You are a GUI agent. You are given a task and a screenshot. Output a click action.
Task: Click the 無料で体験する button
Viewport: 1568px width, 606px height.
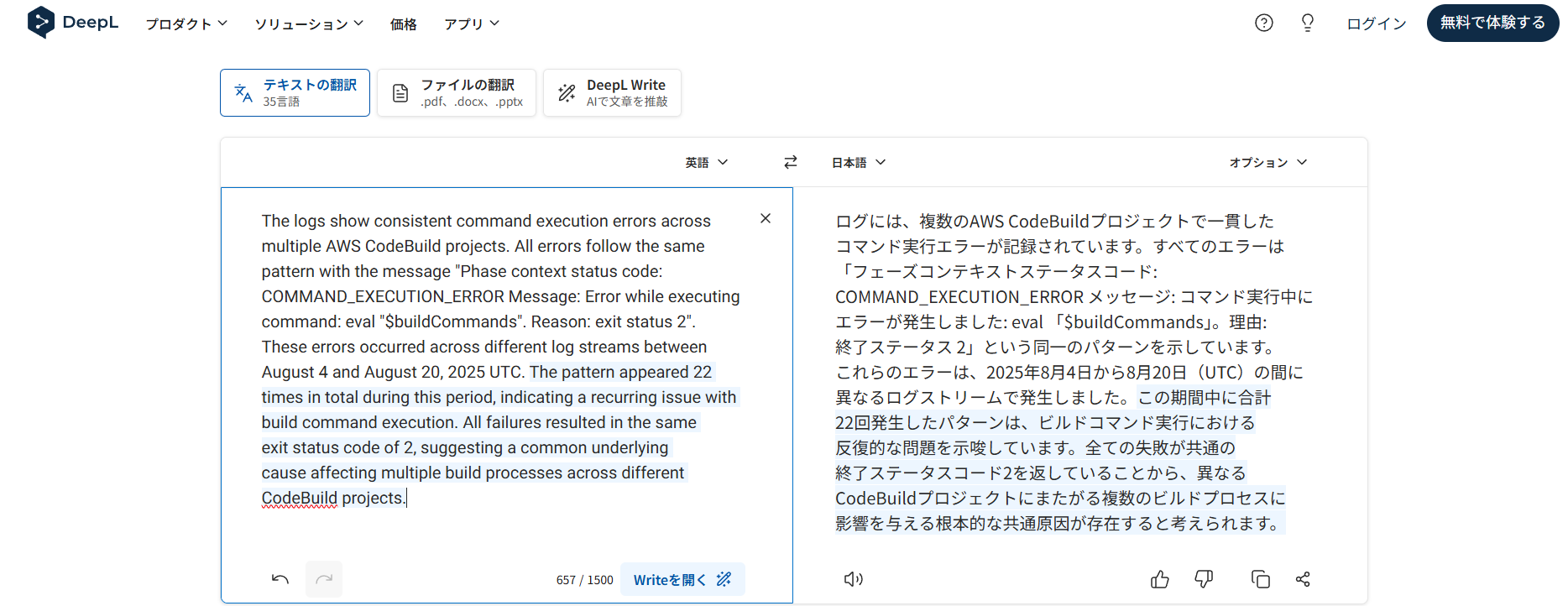(x=1492, y=23)
